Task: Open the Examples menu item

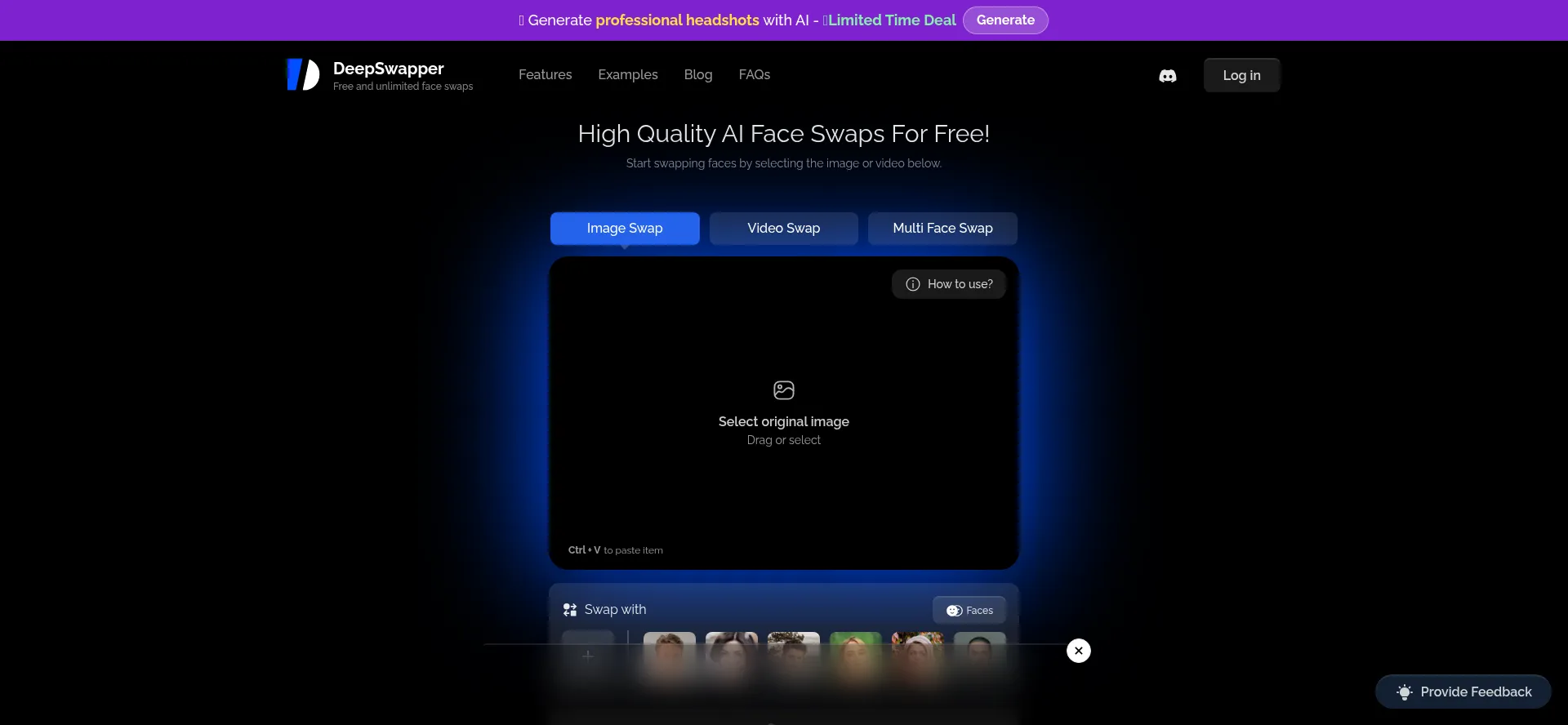Action: 628,74
